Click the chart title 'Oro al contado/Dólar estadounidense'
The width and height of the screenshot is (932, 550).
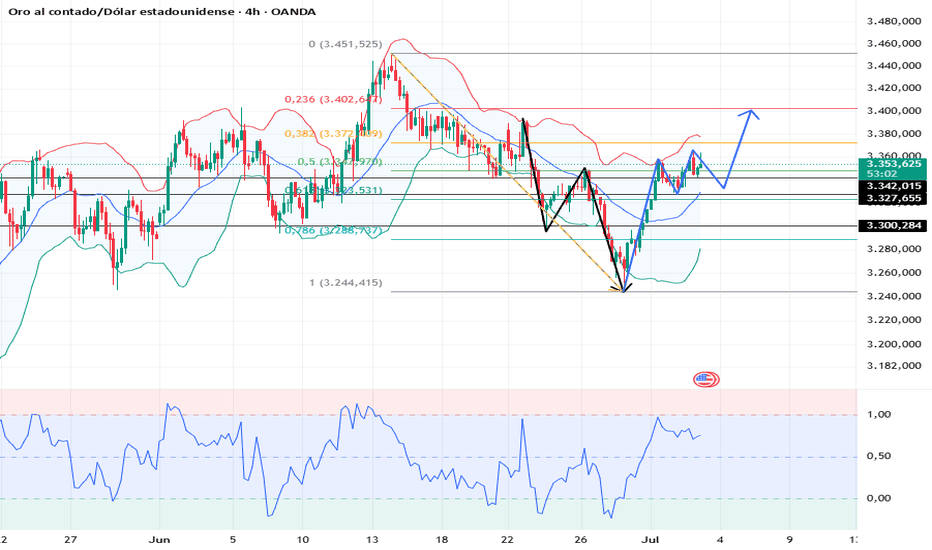121,12
